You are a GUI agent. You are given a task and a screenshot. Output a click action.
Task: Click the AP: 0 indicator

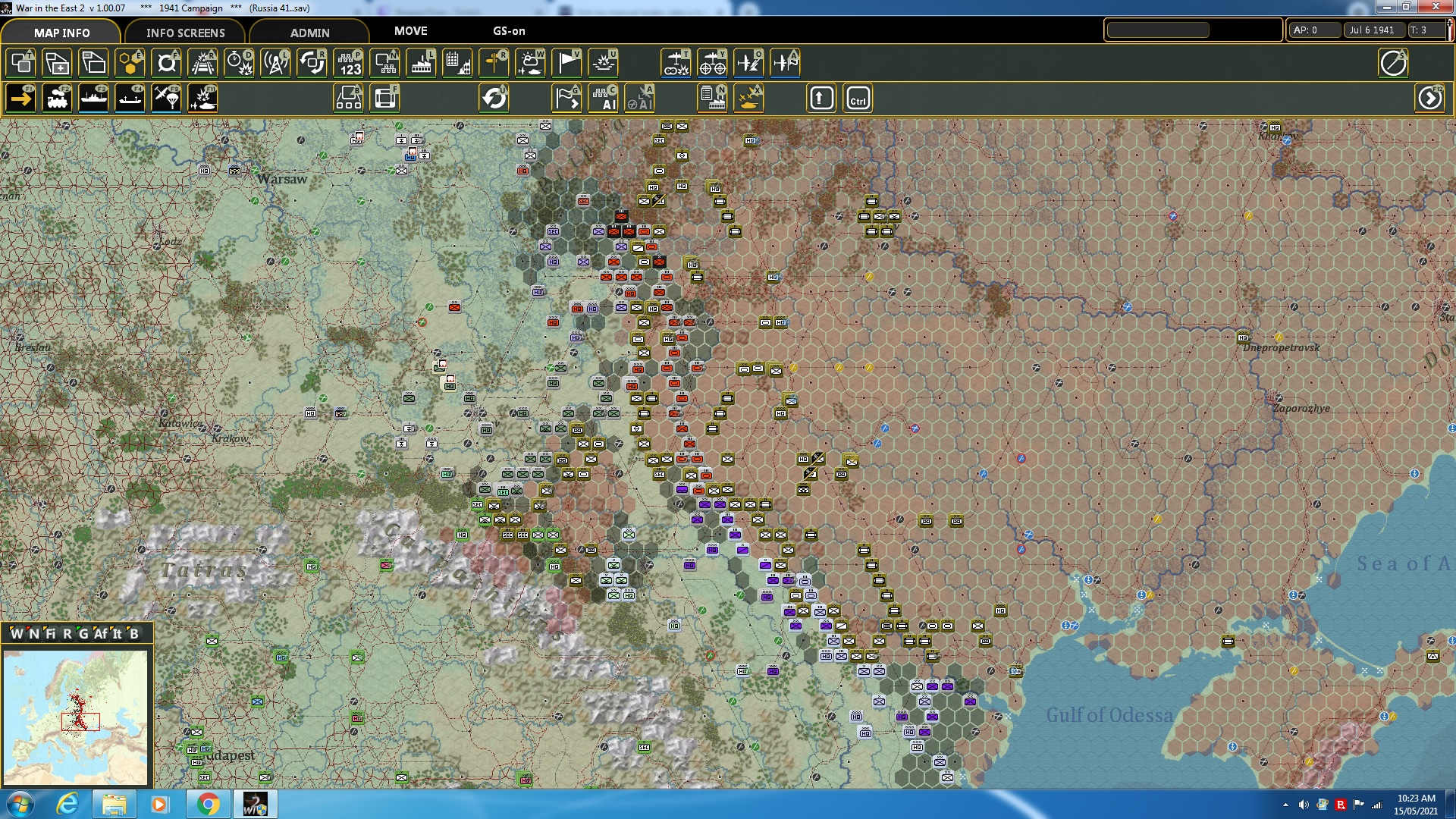pos(1314,30)
